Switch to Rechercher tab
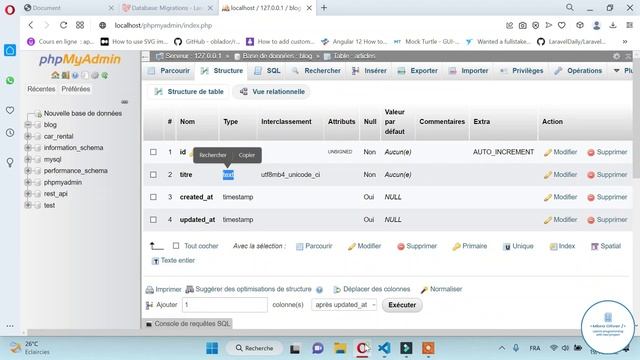 point(316,71)
